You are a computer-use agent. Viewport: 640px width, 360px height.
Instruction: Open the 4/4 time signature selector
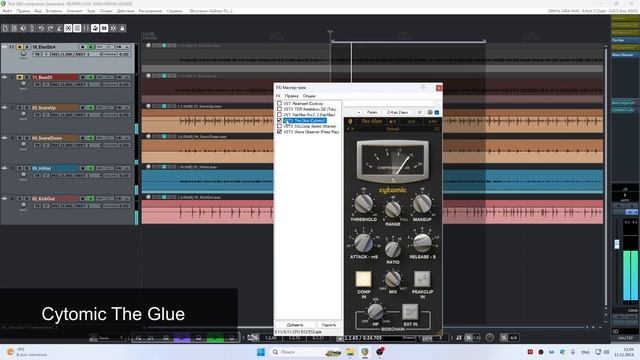(x=513, y=338)
